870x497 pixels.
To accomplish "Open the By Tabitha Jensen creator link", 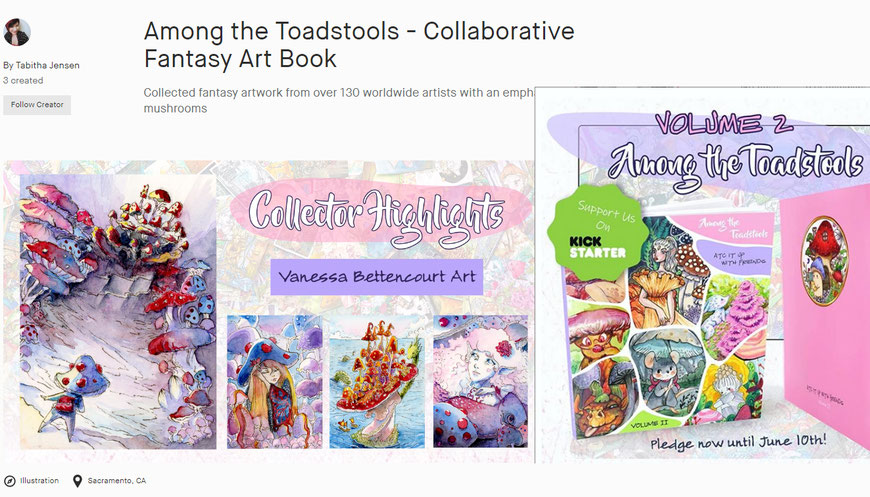I will click(x=41, y=65).
